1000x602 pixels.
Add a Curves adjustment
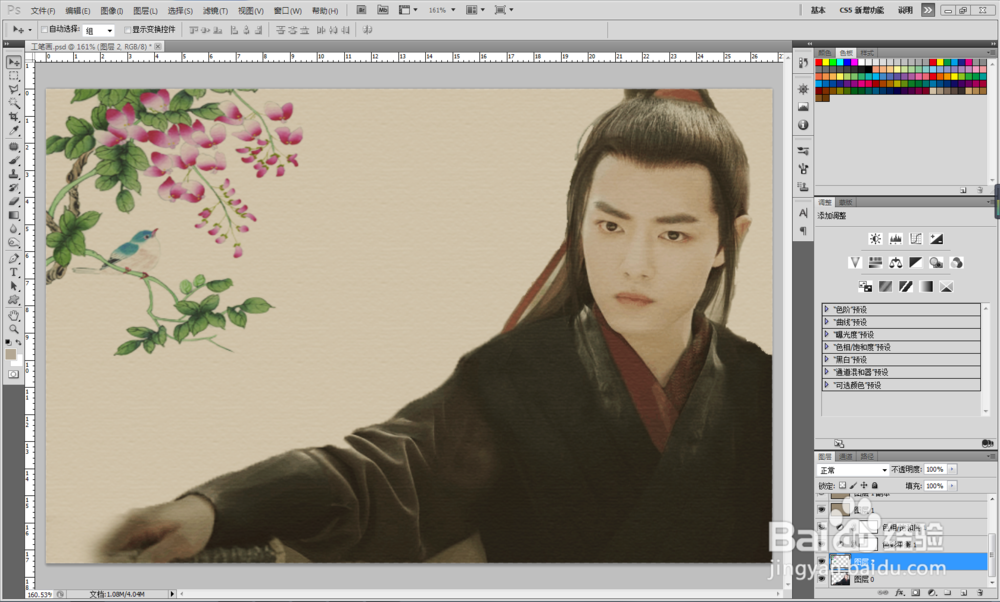916,239
